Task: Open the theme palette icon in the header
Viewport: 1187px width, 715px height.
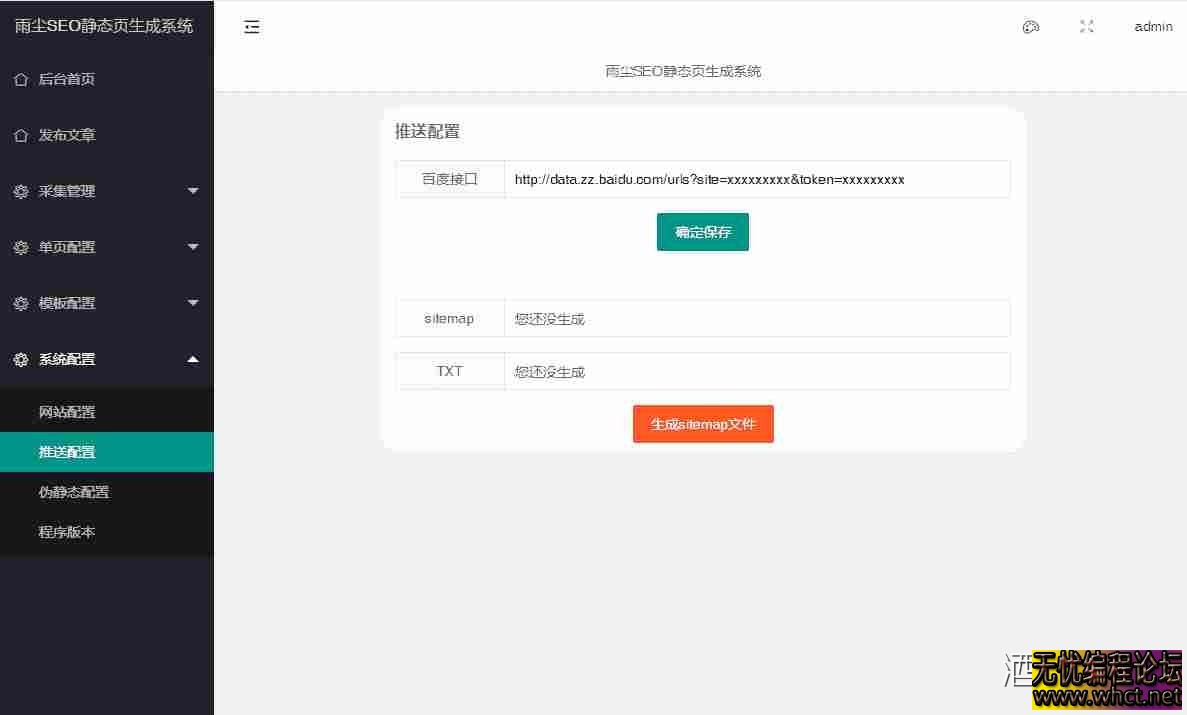Action: [x=1031, y=27]
